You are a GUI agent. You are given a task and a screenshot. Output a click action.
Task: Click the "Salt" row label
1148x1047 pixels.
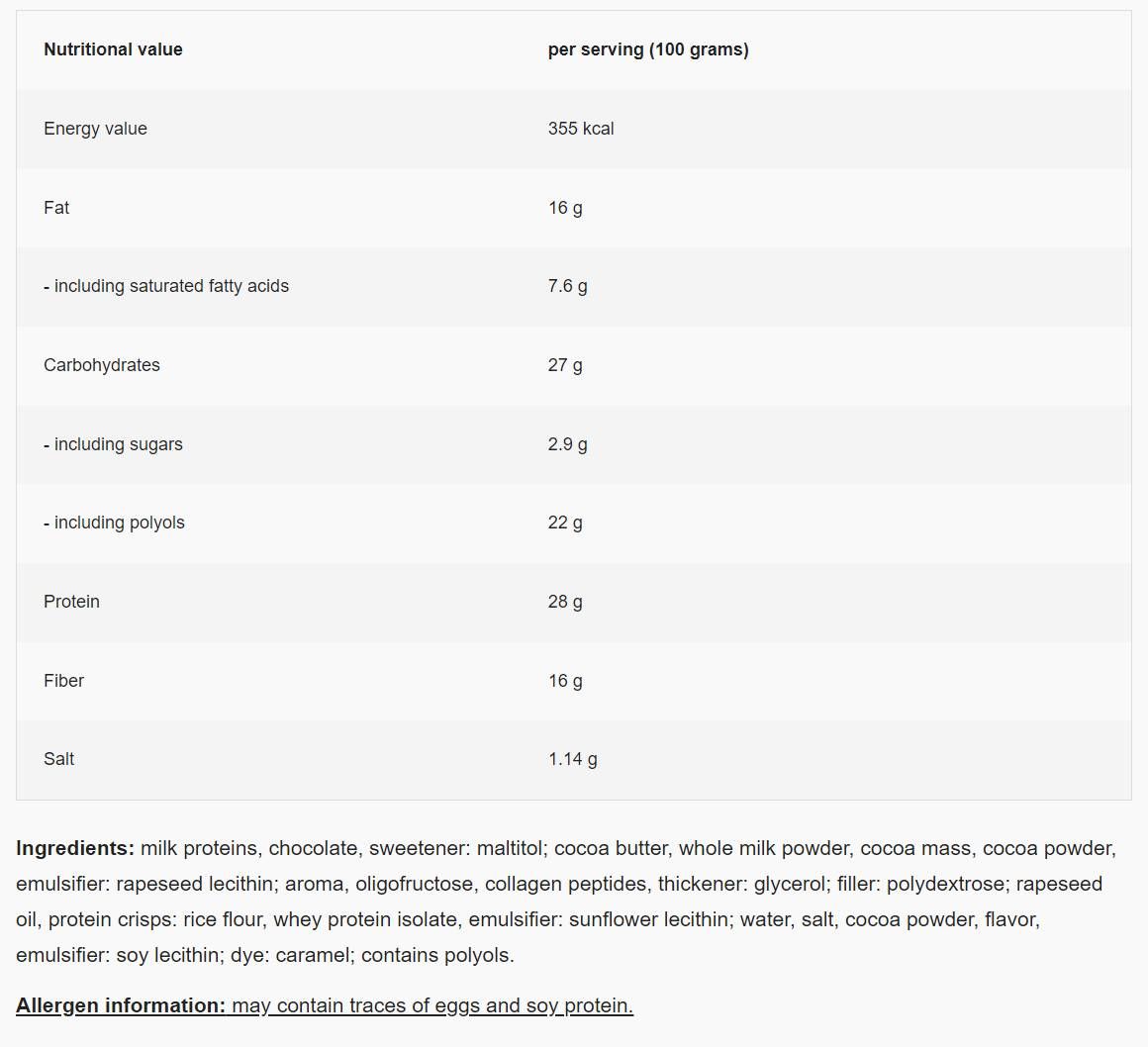coord(58,759)
